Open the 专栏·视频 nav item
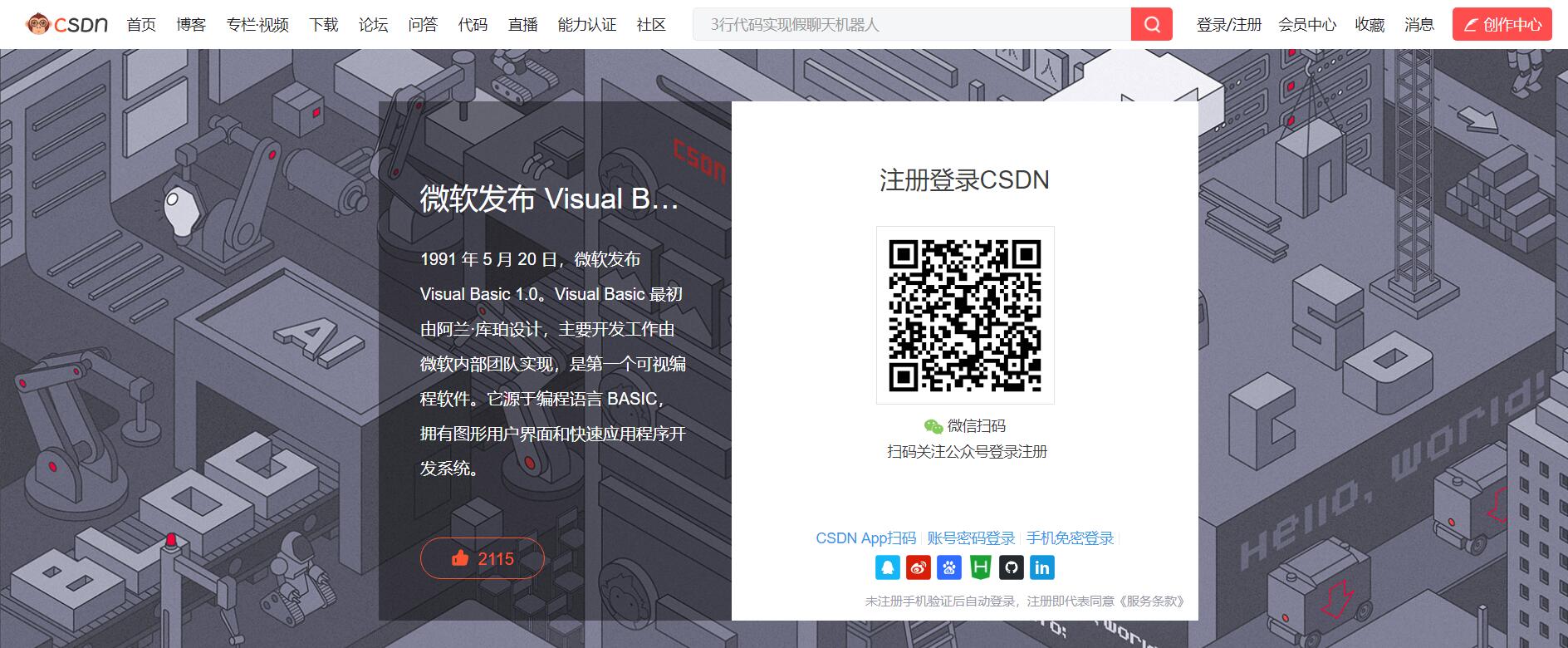The width and height of the screenshot is (1568, 648). [257, 25]
